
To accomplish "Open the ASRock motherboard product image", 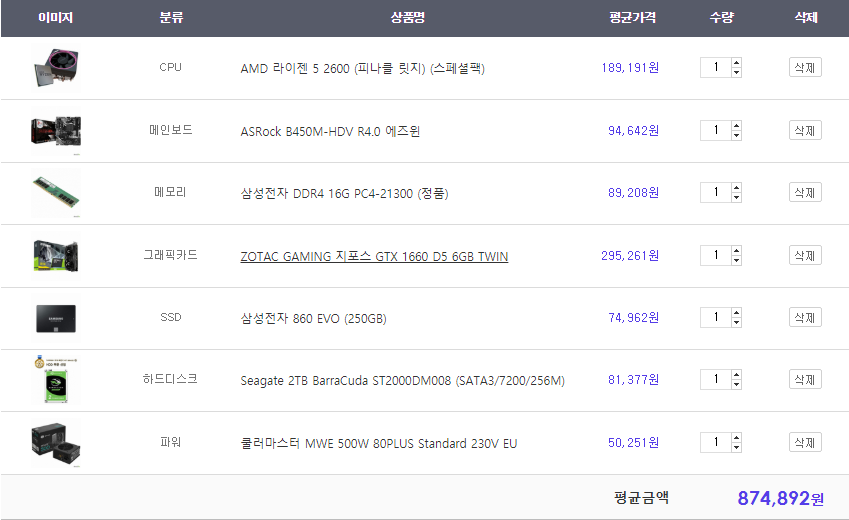I will point(56,130).
